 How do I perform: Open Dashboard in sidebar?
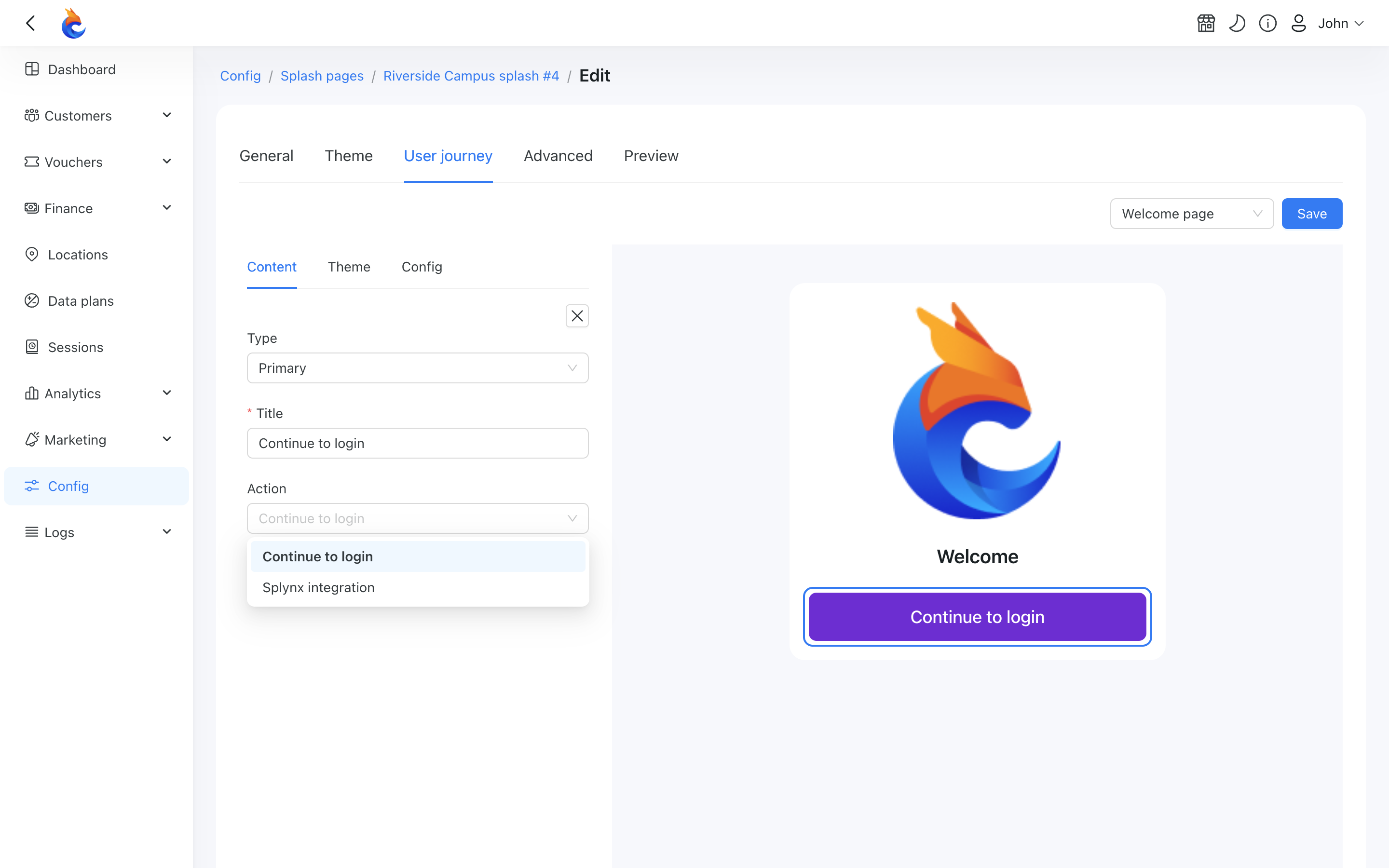coord(96,69)
